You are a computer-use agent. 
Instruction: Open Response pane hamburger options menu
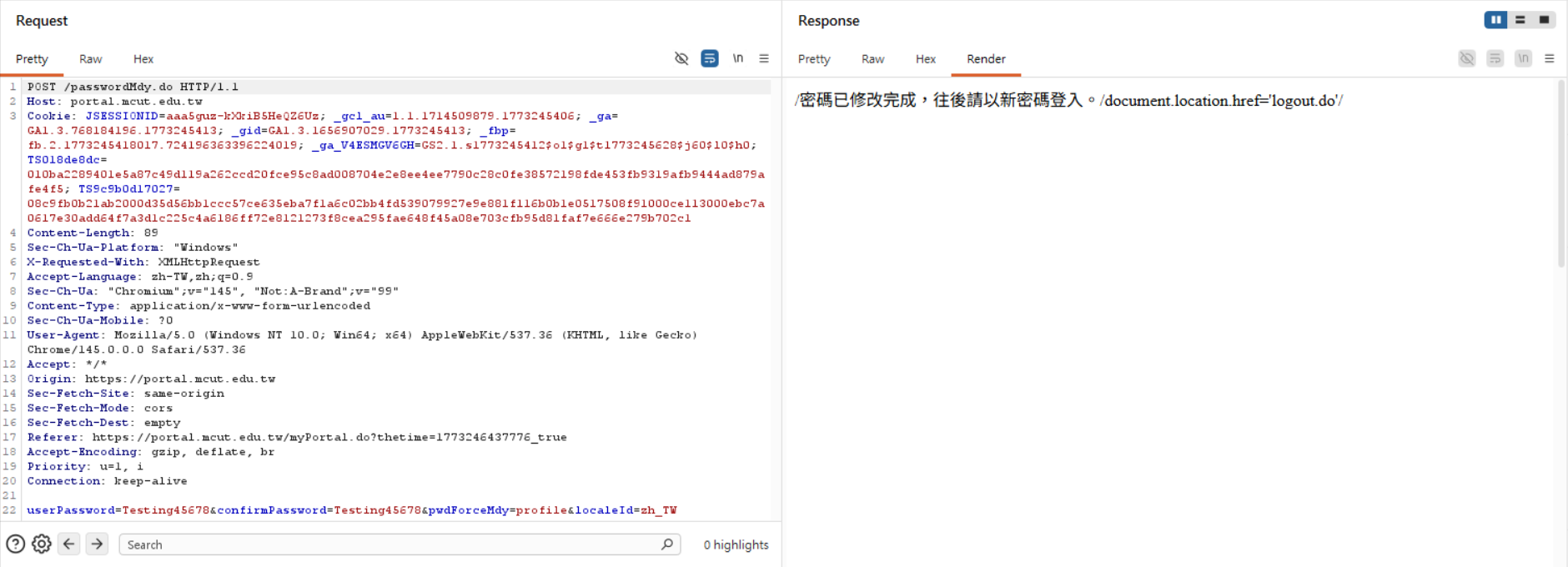click(1550, 58)
